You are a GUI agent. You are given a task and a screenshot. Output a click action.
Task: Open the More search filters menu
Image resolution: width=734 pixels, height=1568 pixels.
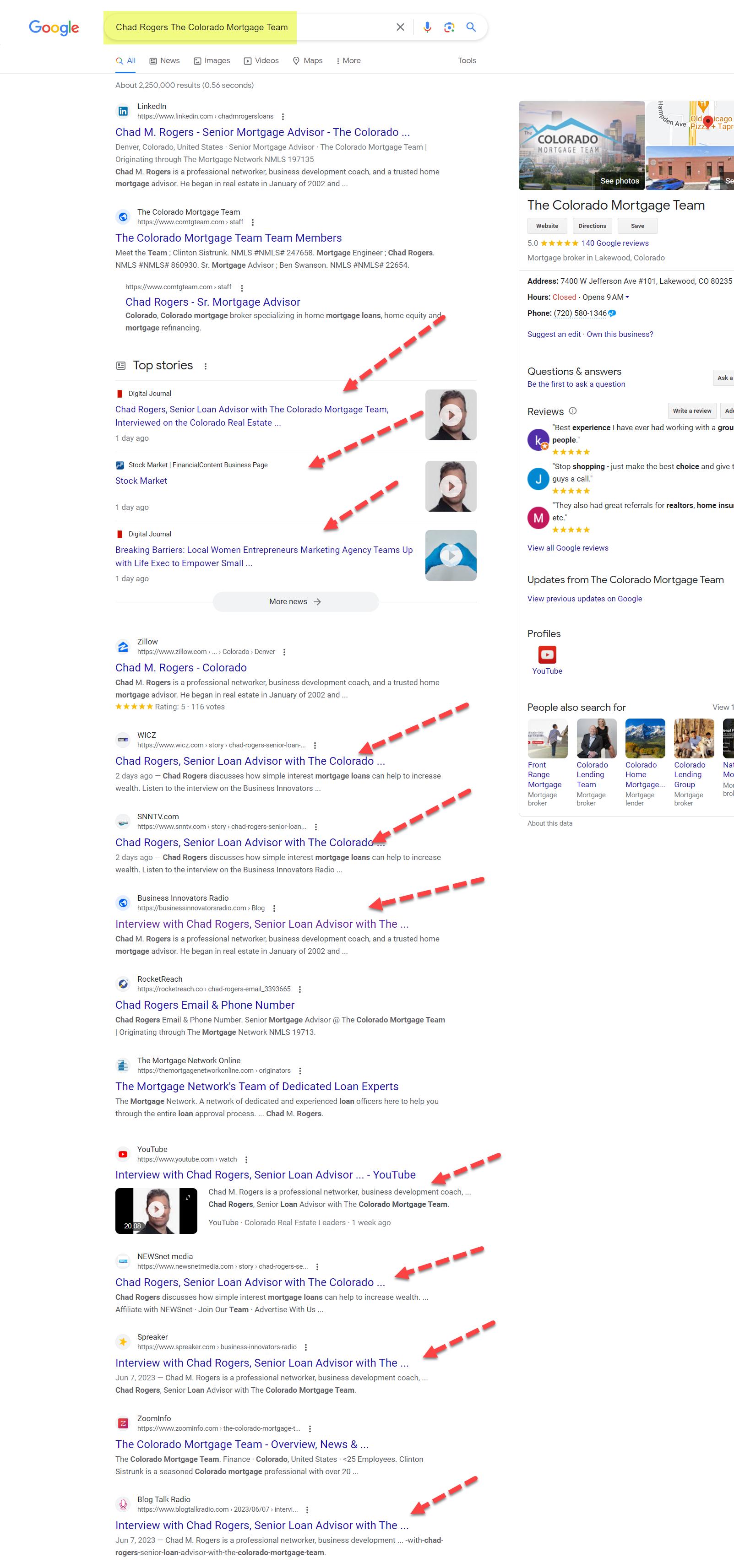(348, 61)
